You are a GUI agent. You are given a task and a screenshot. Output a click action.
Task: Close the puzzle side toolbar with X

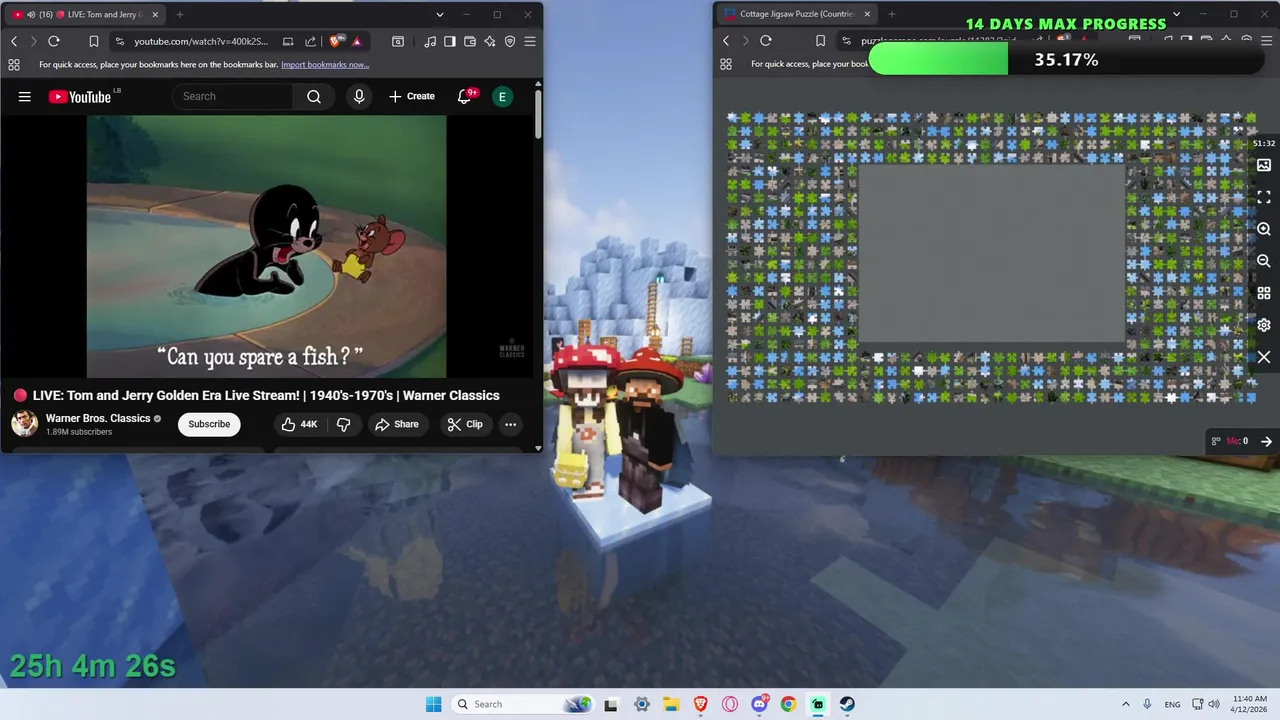(x=1264, y=357)
